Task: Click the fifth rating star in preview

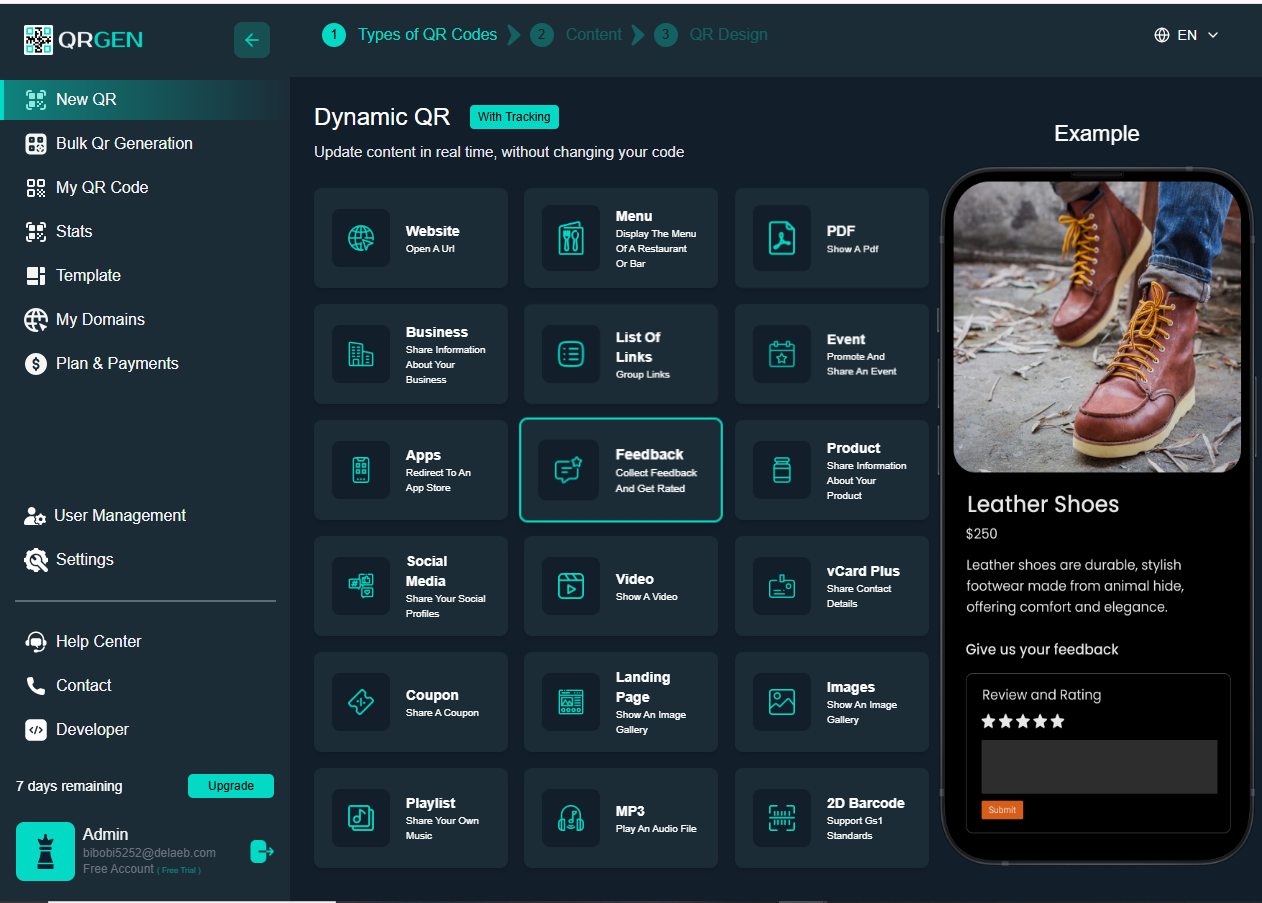Action: point(1058,721)
